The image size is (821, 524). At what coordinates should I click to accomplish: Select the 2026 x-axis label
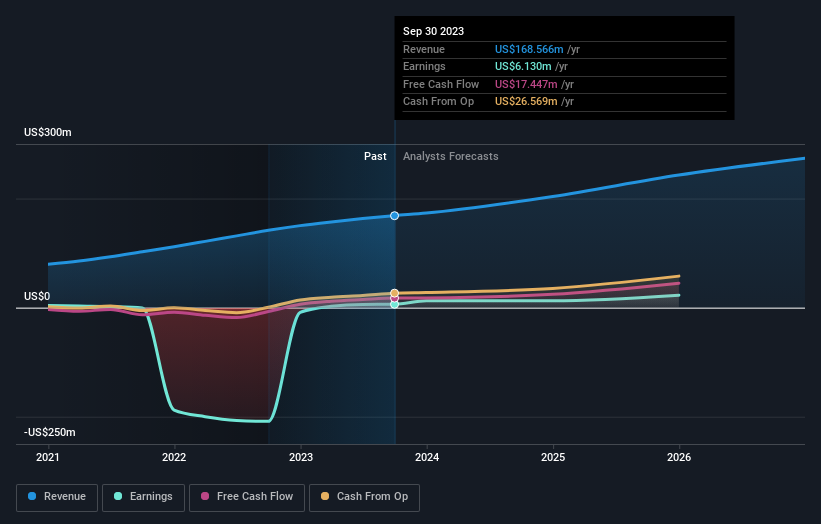pyautogui.click(x=679, y=457)
